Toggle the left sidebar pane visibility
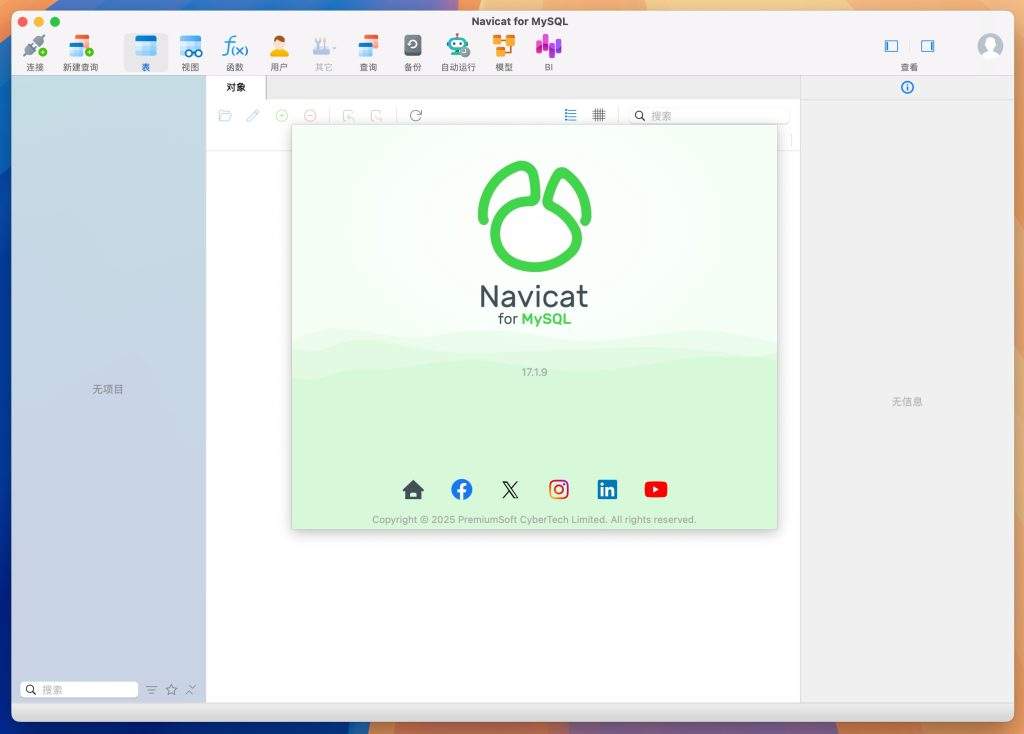This screenshot has height=734, width=1024. tap(891, 46)
